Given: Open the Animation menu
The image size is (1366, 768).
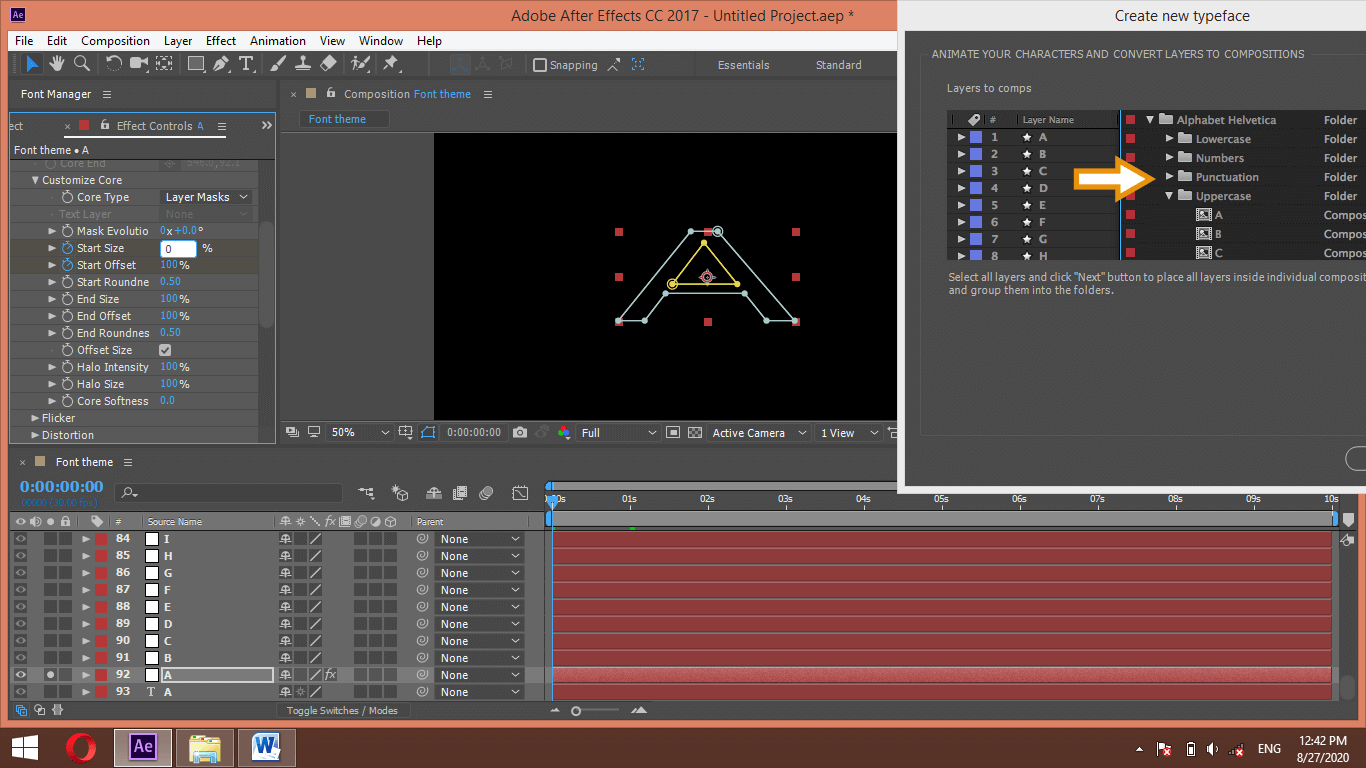Looking at the screenshot, I should click(277, 41).
